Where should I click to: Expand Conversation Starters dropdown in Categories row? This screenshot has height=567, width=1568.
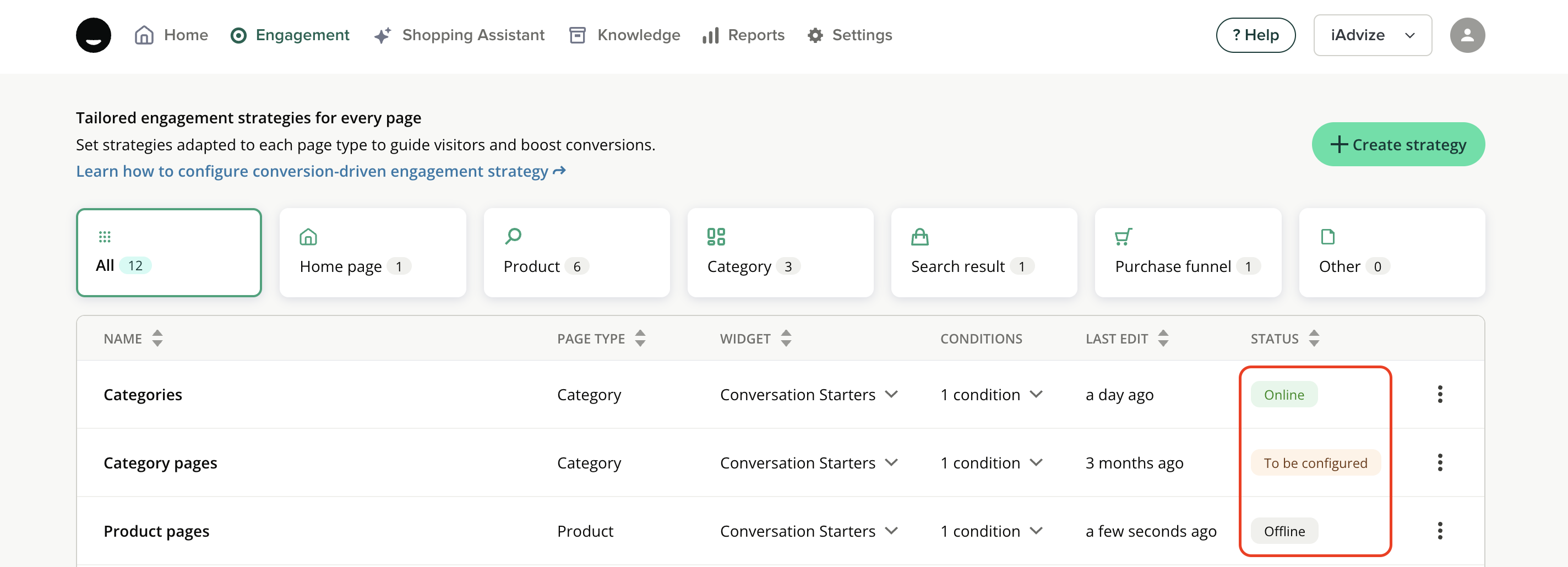tap(891, 394)
